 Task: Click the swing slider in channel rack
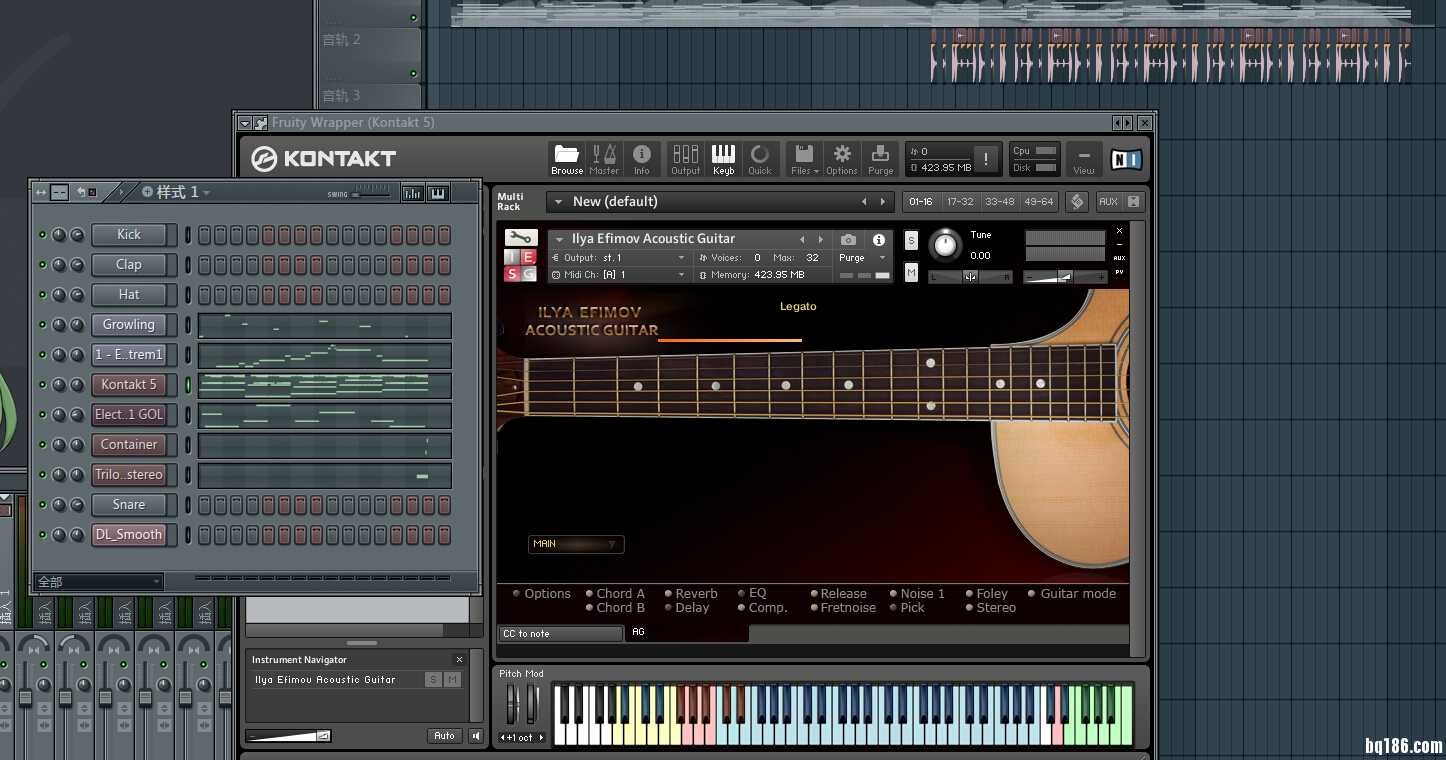point(372,194)
